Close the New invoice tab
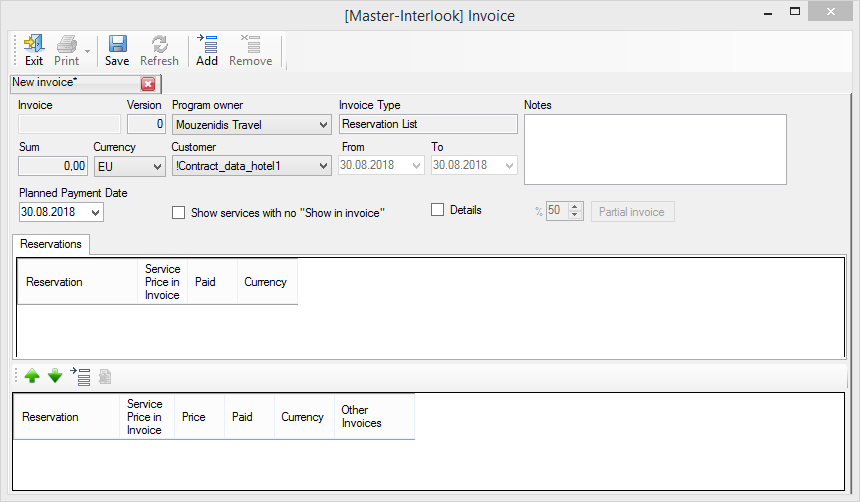 pos(148,84)
